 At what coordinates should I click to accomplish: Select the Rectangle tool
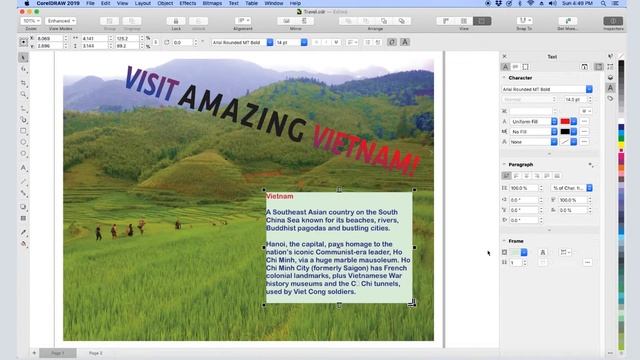tap(23, 131)
